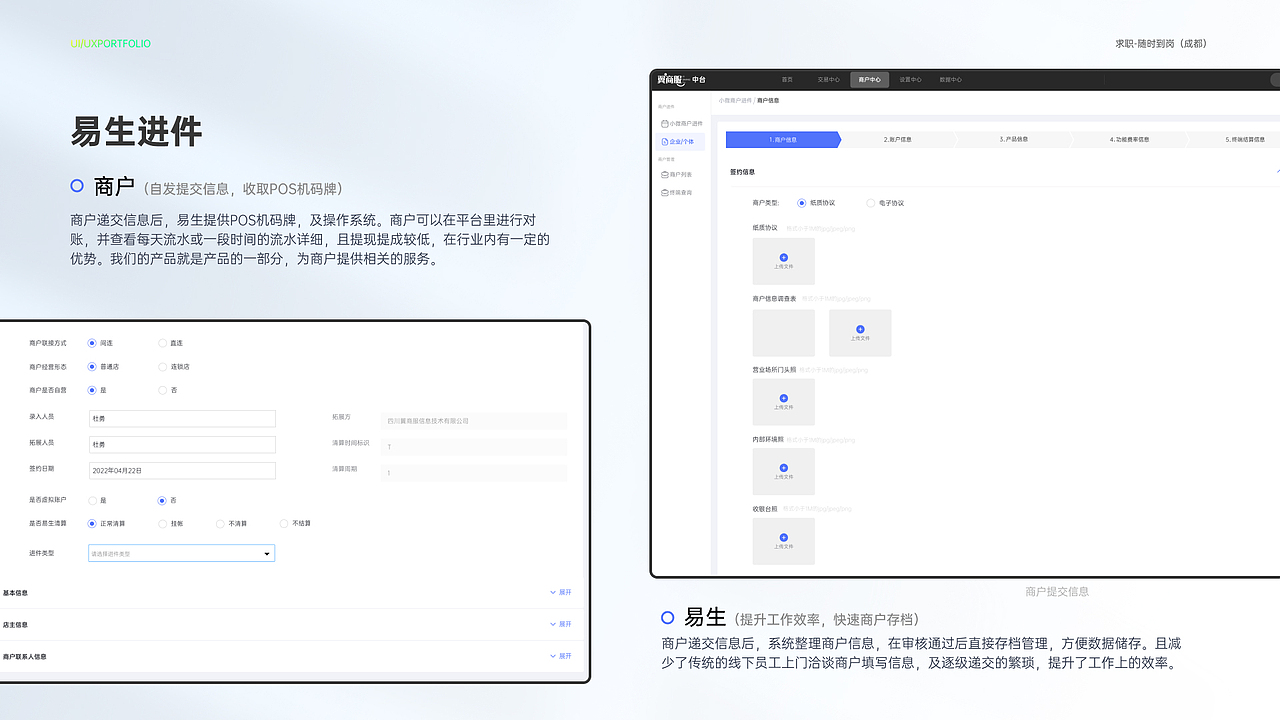Screen dimensions: 1280x720
Task: Select the 间连 connection option
Action: click(91, 343)
